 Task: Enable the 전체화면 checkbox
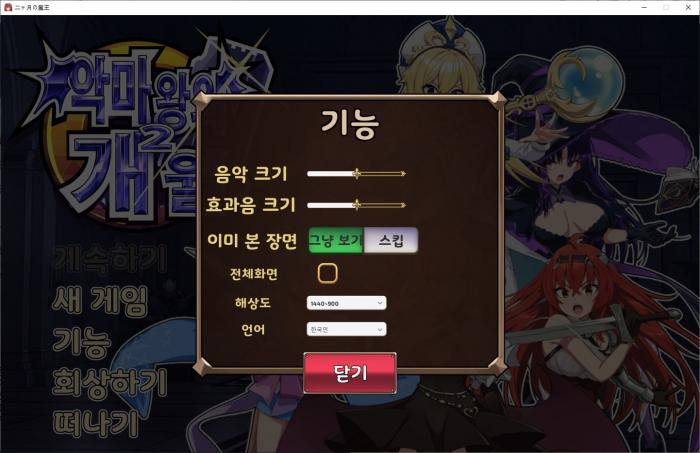pyautogui.click(x=327, y=273)
